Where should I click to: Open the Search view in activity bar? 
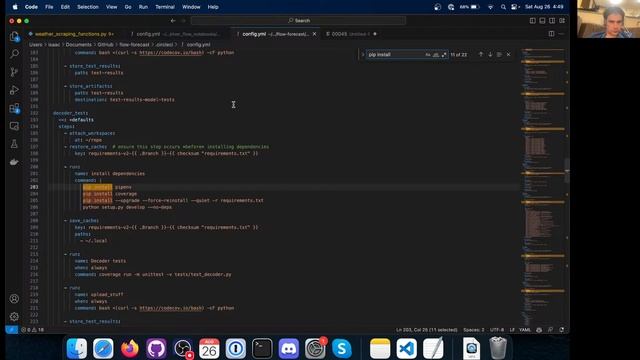click(14, 54)
